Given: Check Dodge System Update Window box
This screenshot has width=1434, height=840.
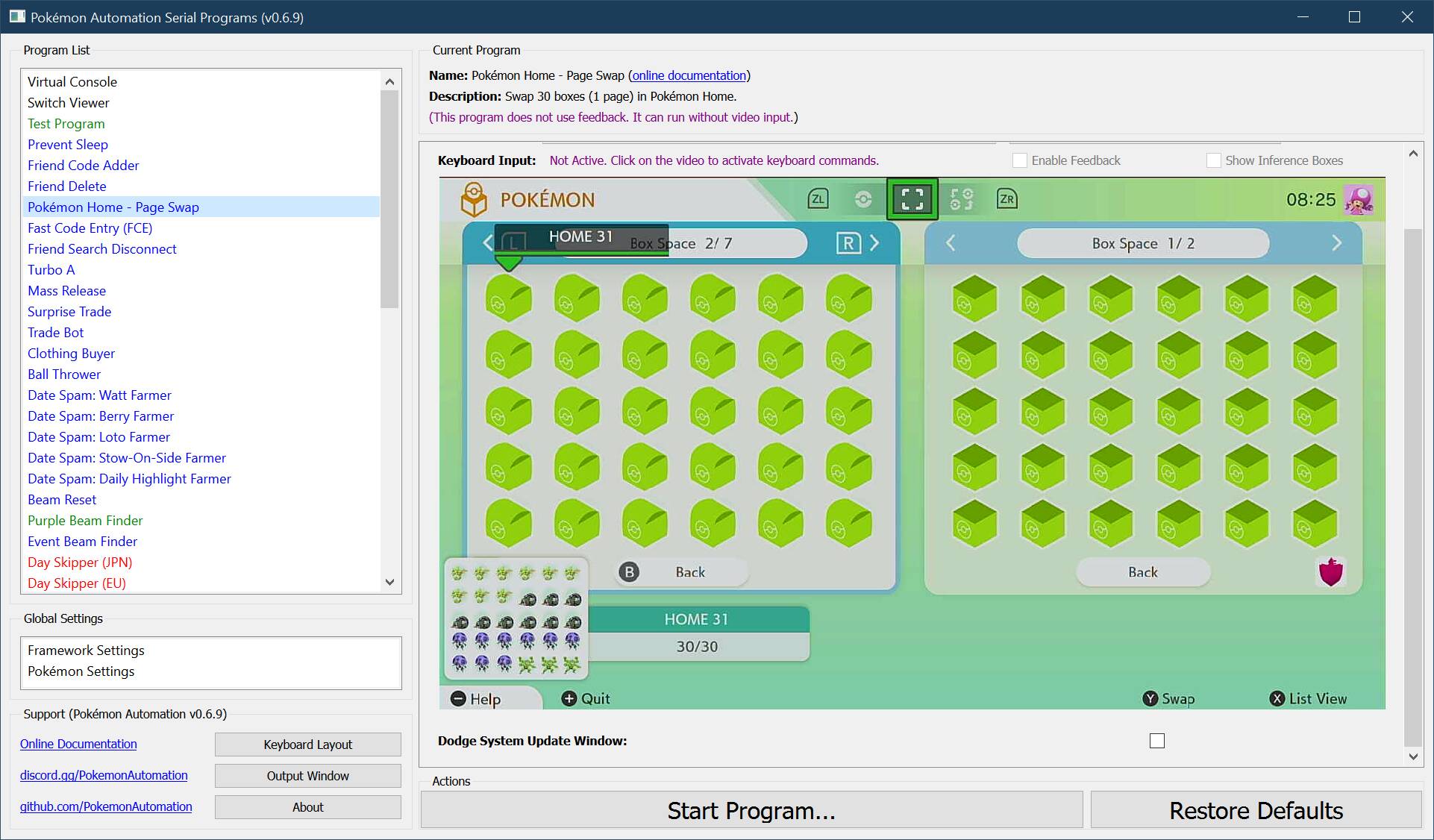Looking at the screenshot, I should tap(1156, 741).
